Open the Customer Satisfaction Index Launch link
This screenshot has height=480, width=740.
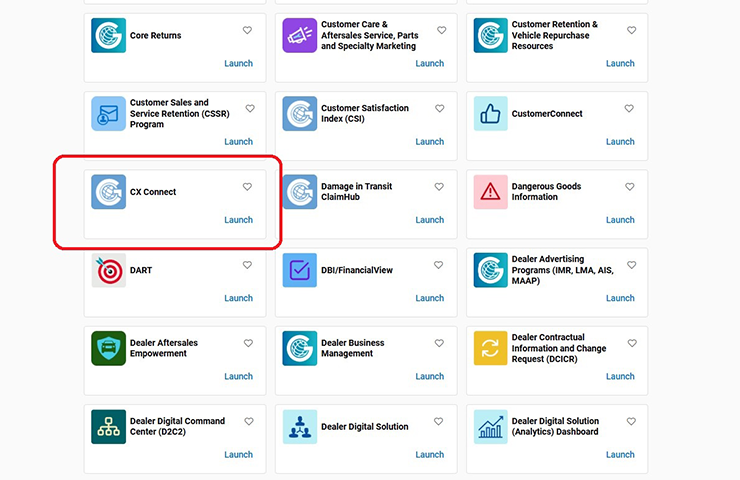[429, 142]
